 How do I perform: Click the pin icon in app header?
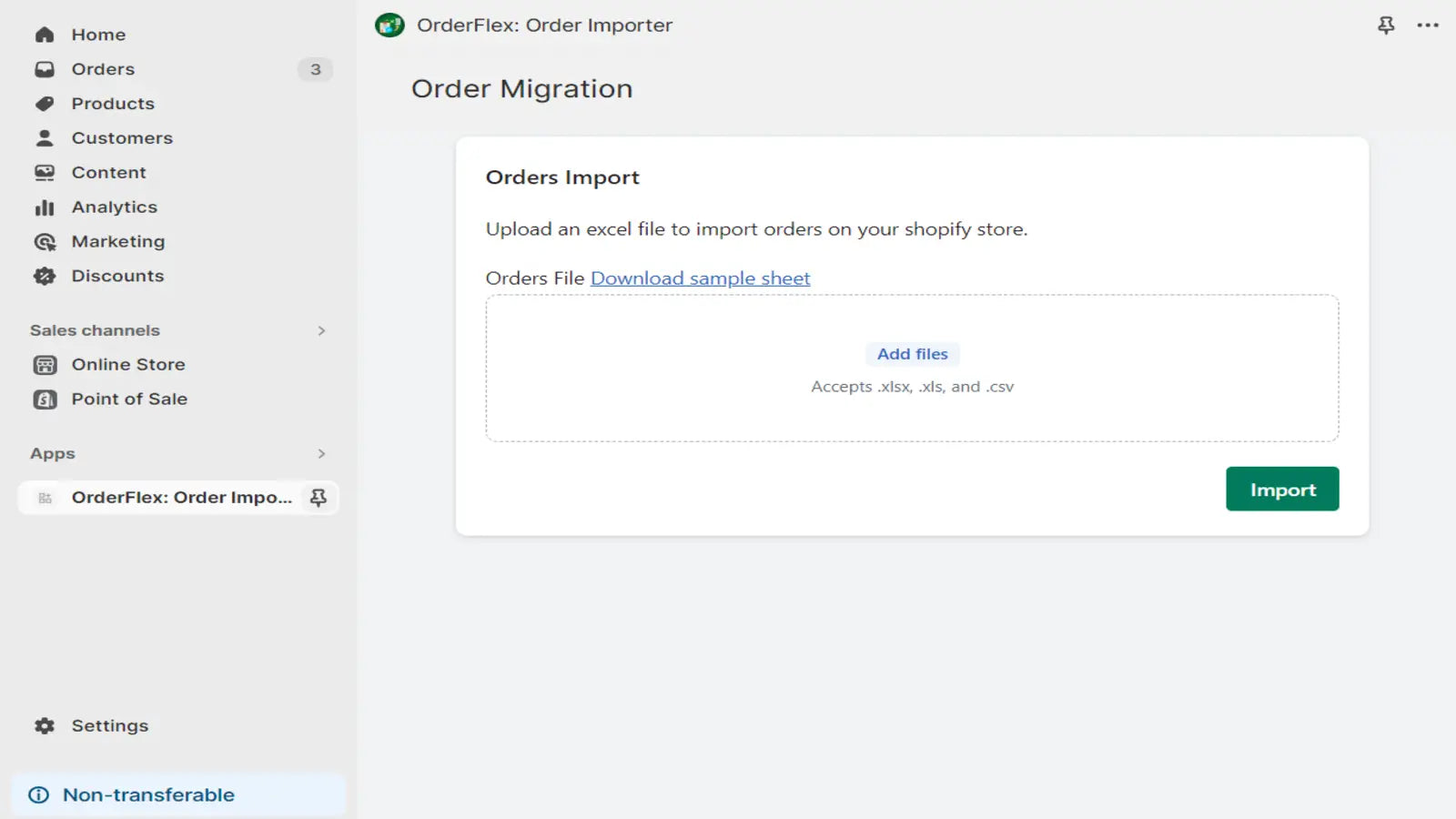tap(1386, 25)
